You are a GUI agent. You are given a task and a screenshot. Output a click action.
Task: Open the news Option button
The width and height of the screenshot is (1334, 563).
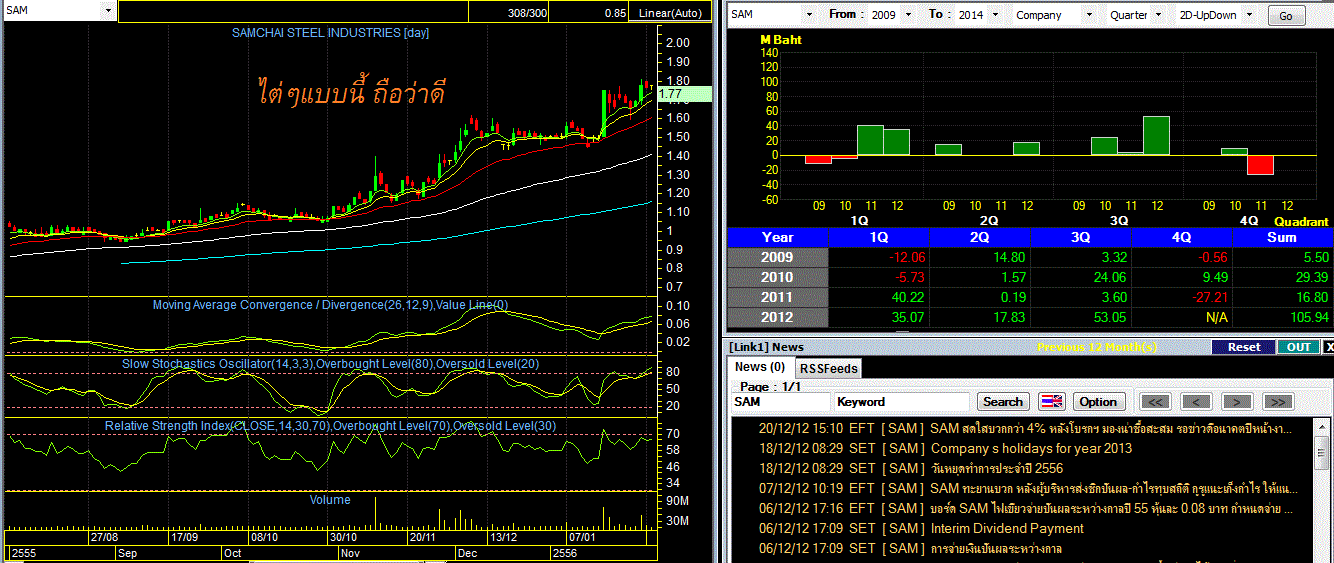pyautogui.click(x=1097, y=401)
